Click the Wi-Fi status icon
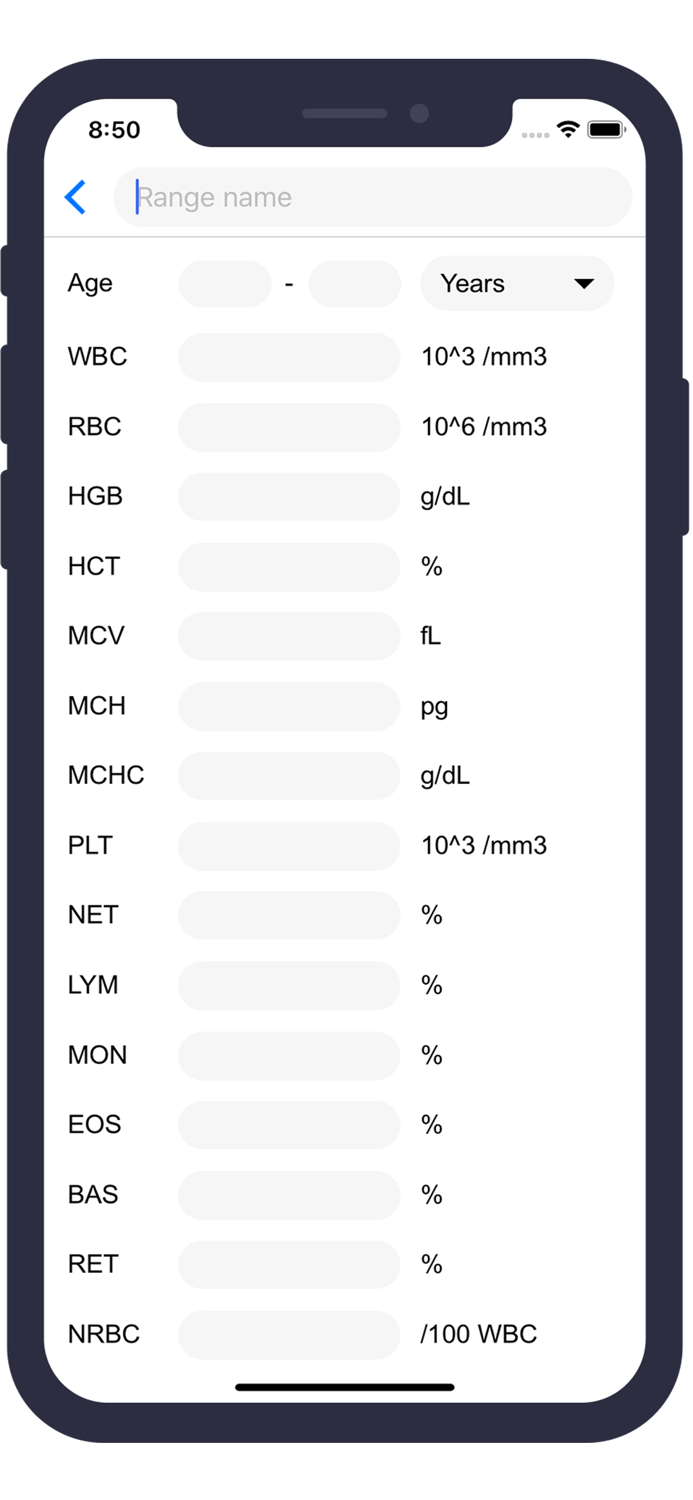The height and width of the screenshot is (1500, 693). pyautogui.click(x=567, y=130)
